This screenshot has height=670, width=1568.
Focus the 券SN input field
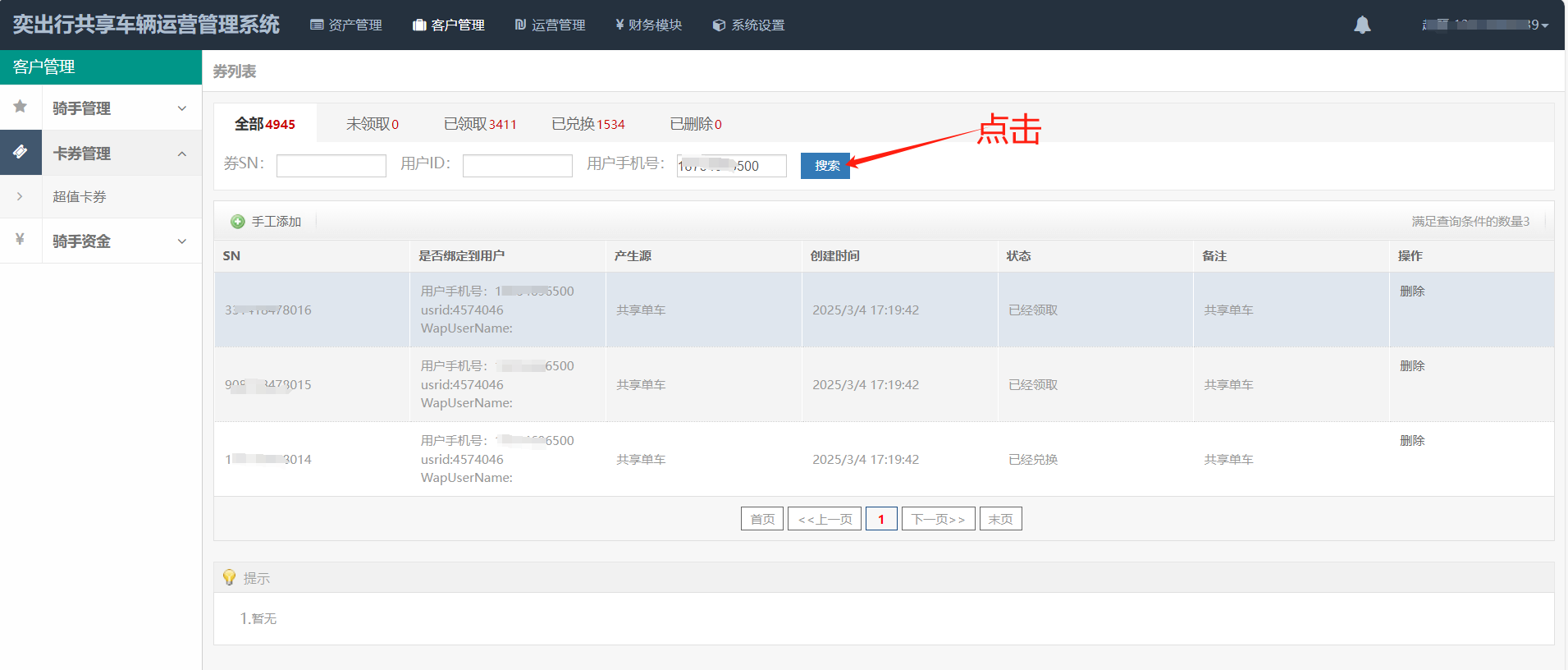coord(331,166)
